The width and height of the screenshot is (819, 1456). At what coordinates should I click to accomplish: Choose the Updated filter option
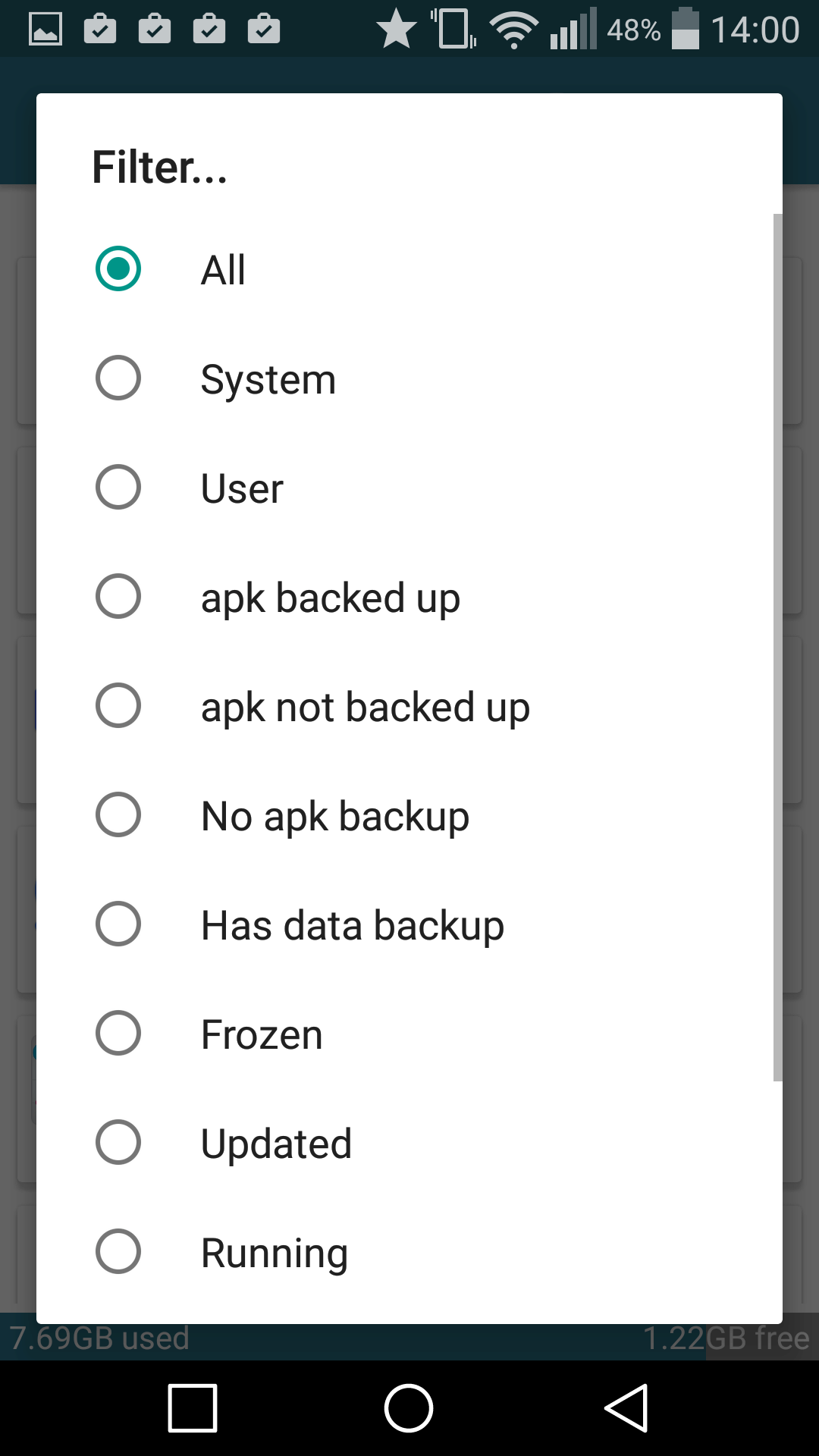[118, 1143]
